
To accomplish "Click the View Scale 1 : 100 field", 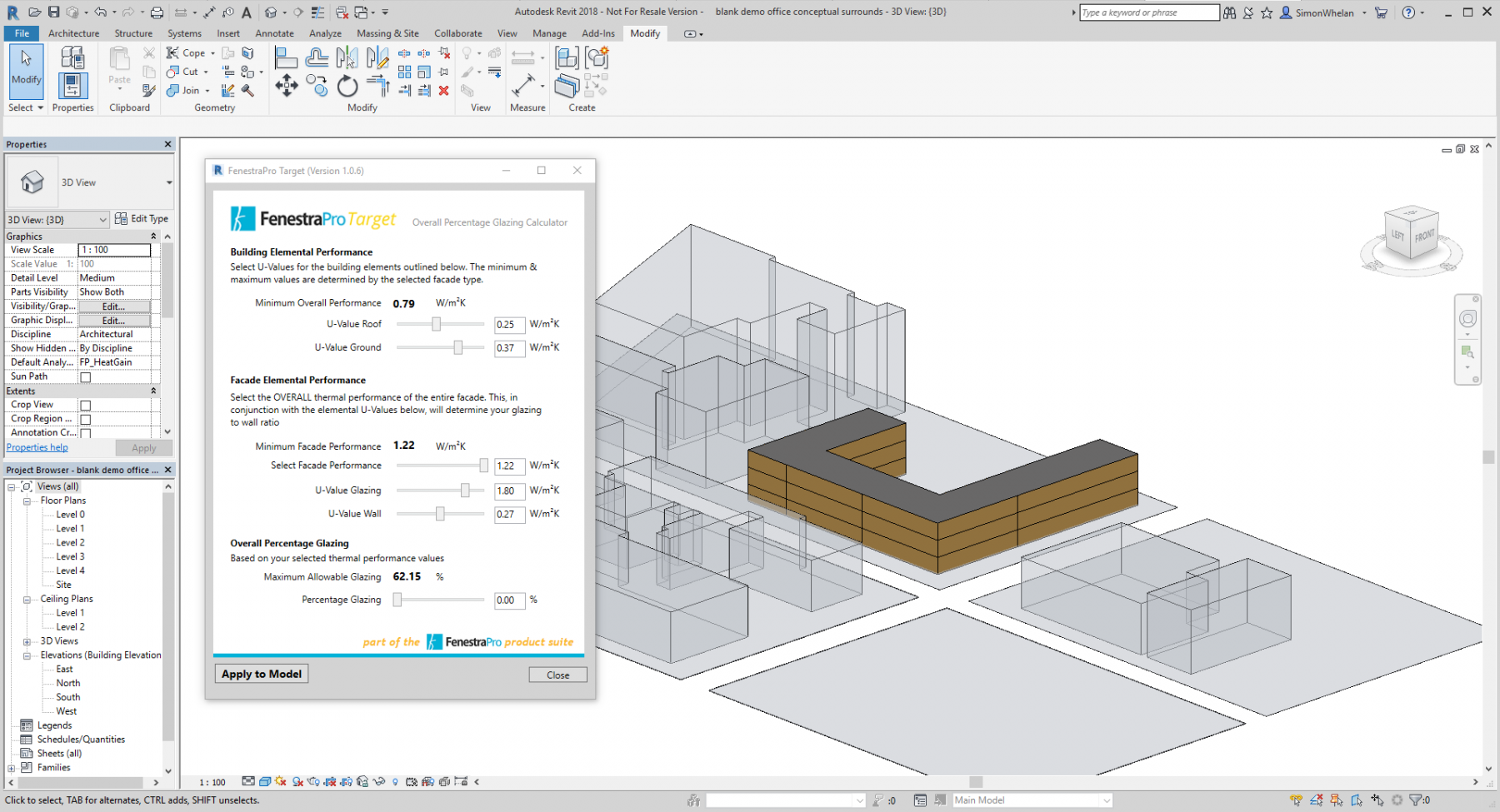I will (114, 250).
